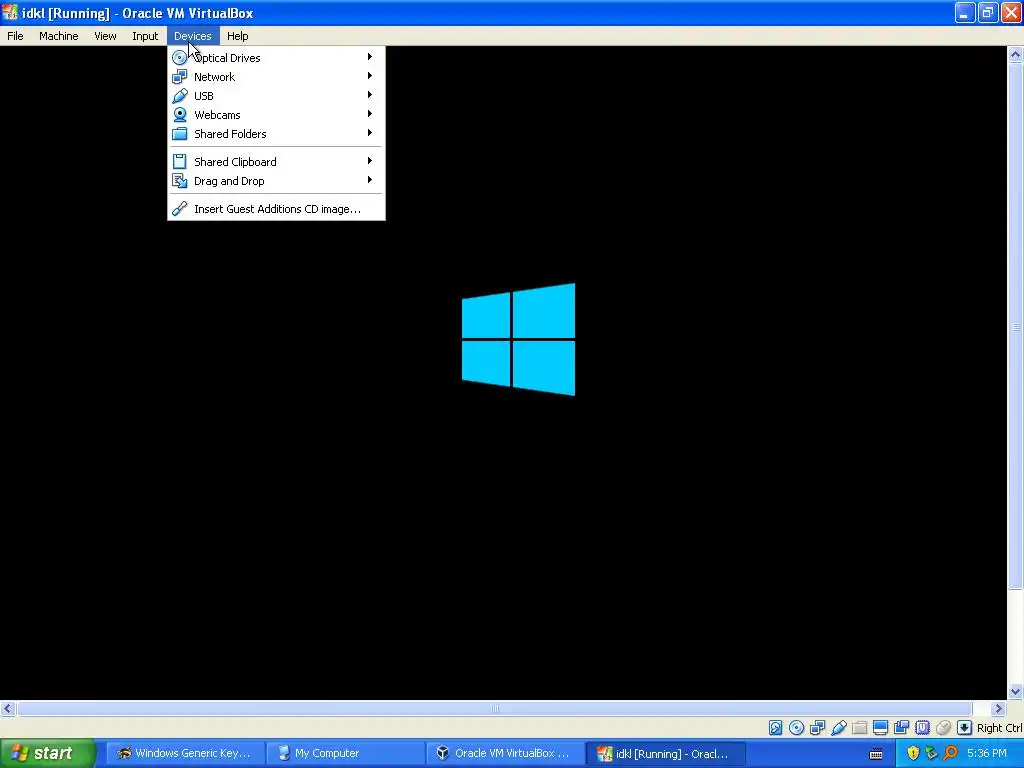
Task: Open the Webcams submenu entry
Action: 276,114
